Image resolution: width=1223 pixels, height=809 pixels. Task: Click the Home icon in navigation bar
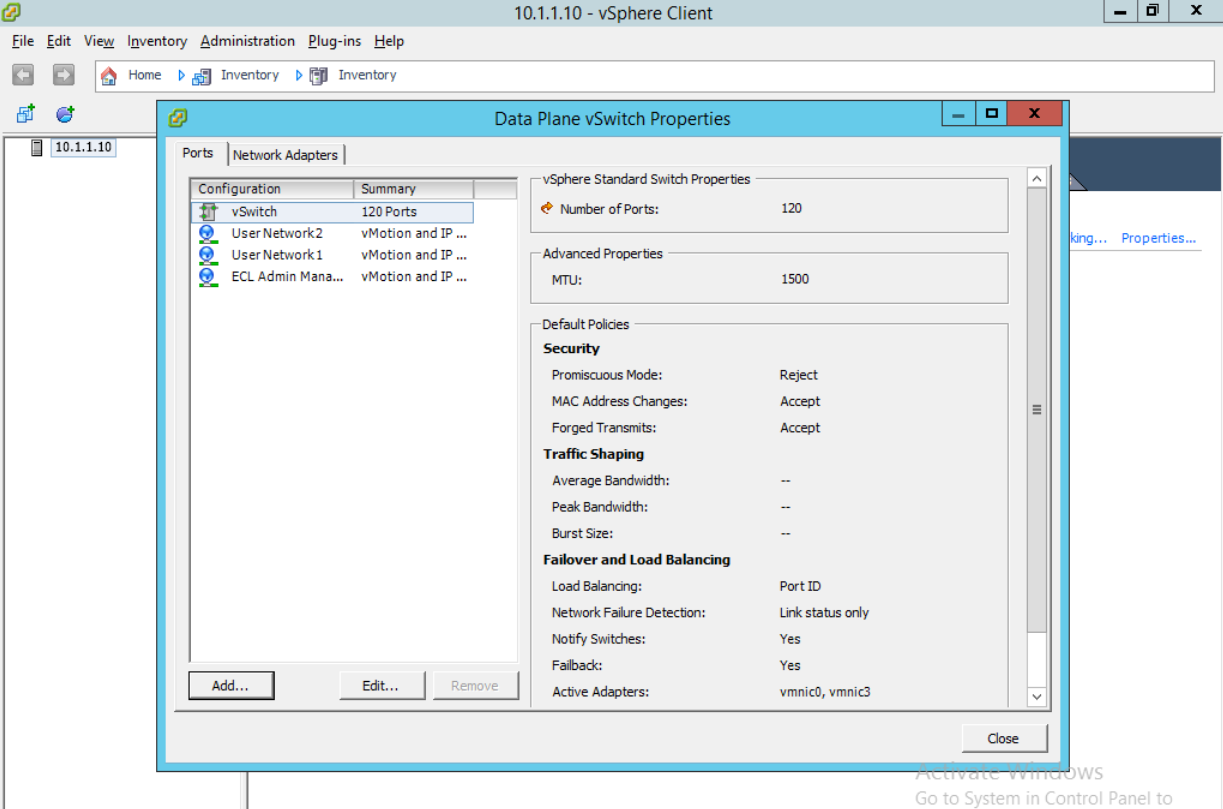coord(108,75)
